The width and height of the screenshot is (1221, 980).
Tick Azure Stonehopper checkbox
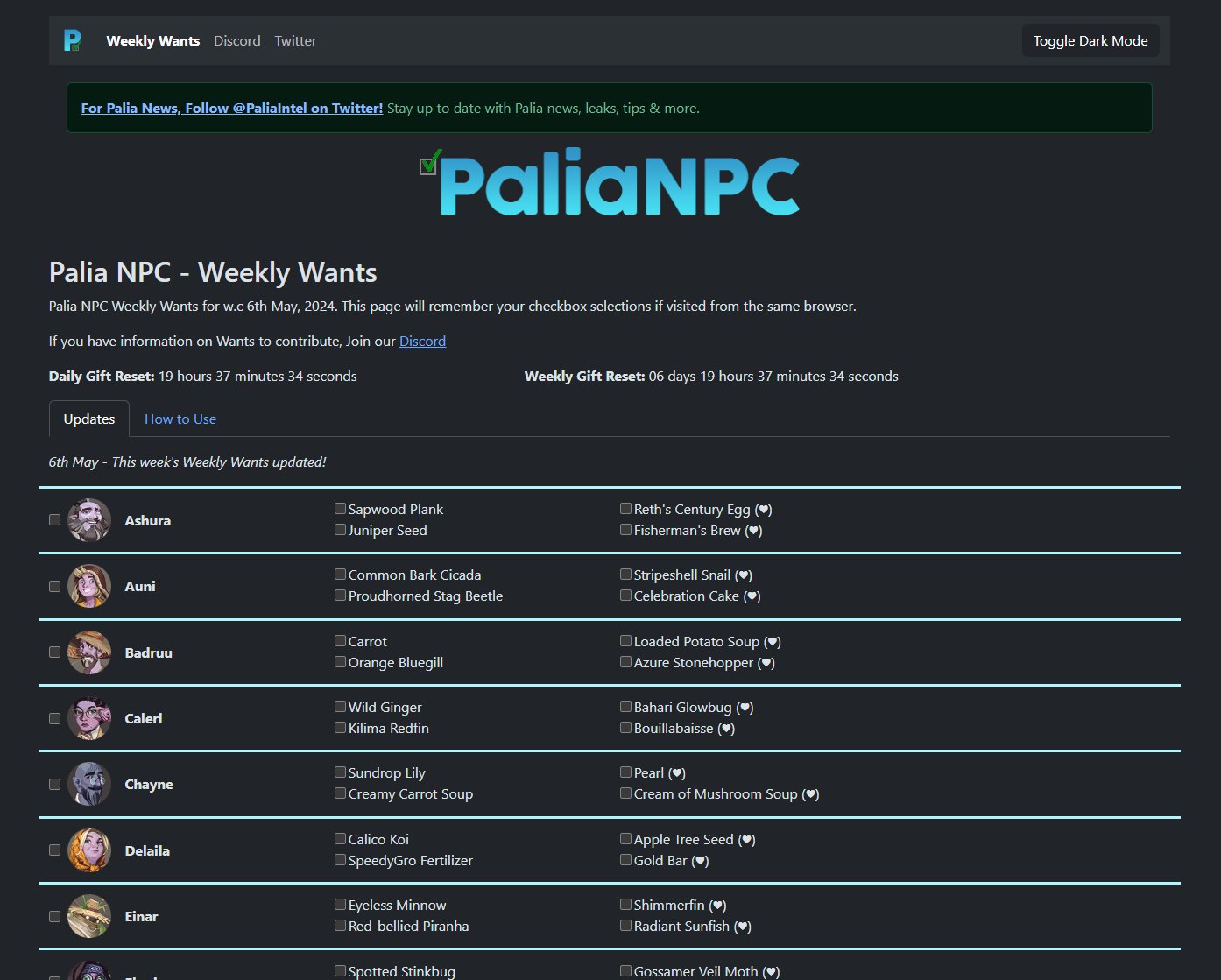(x=625, y=661)
